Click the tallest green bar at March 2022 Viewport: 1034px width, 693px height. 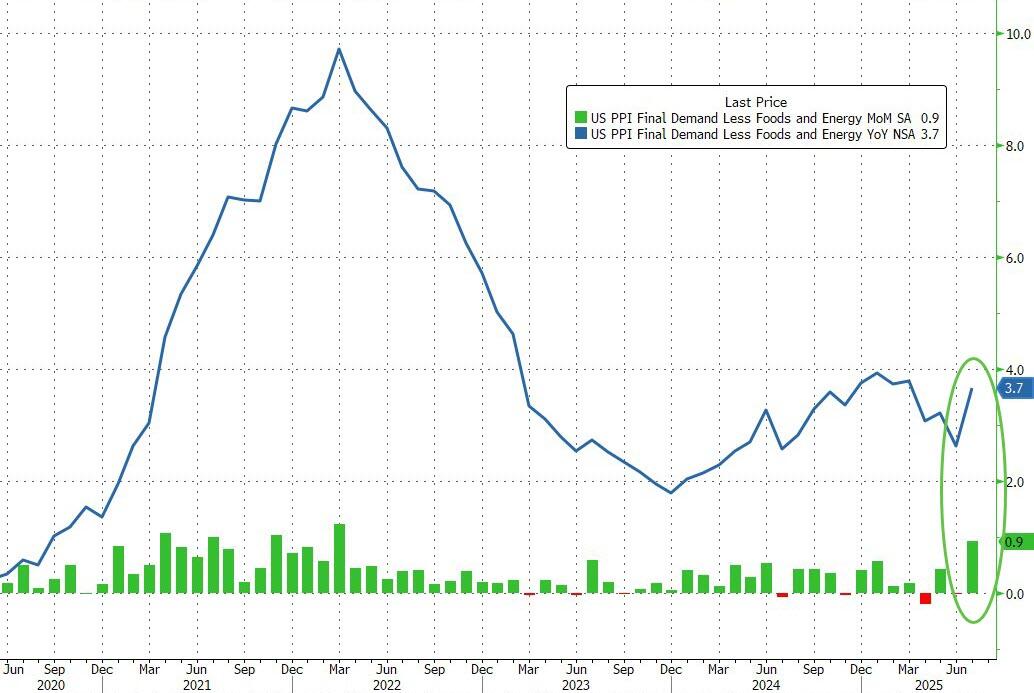(339, 558)
